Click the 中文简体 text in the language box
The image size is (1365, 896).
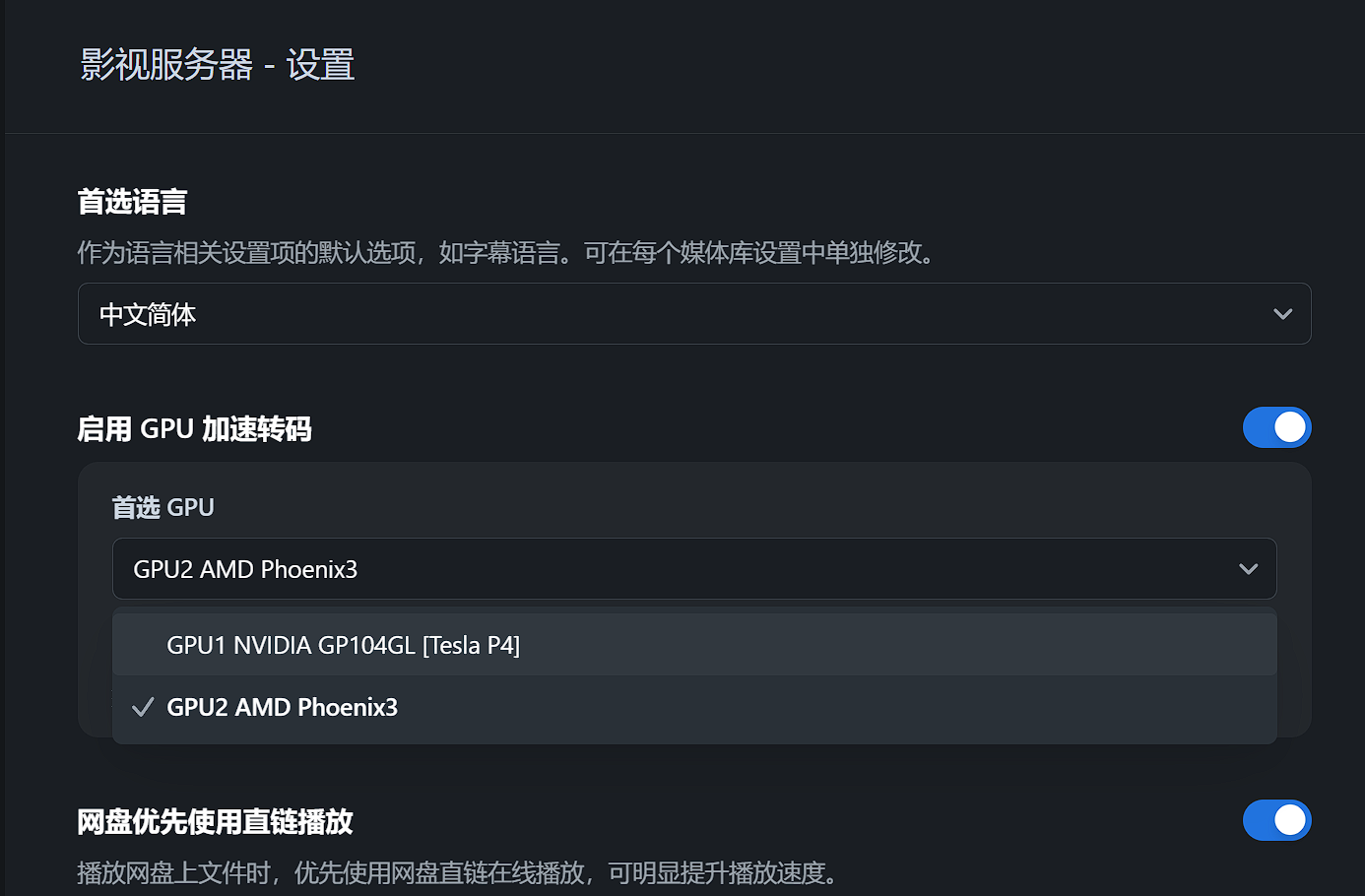148,314
